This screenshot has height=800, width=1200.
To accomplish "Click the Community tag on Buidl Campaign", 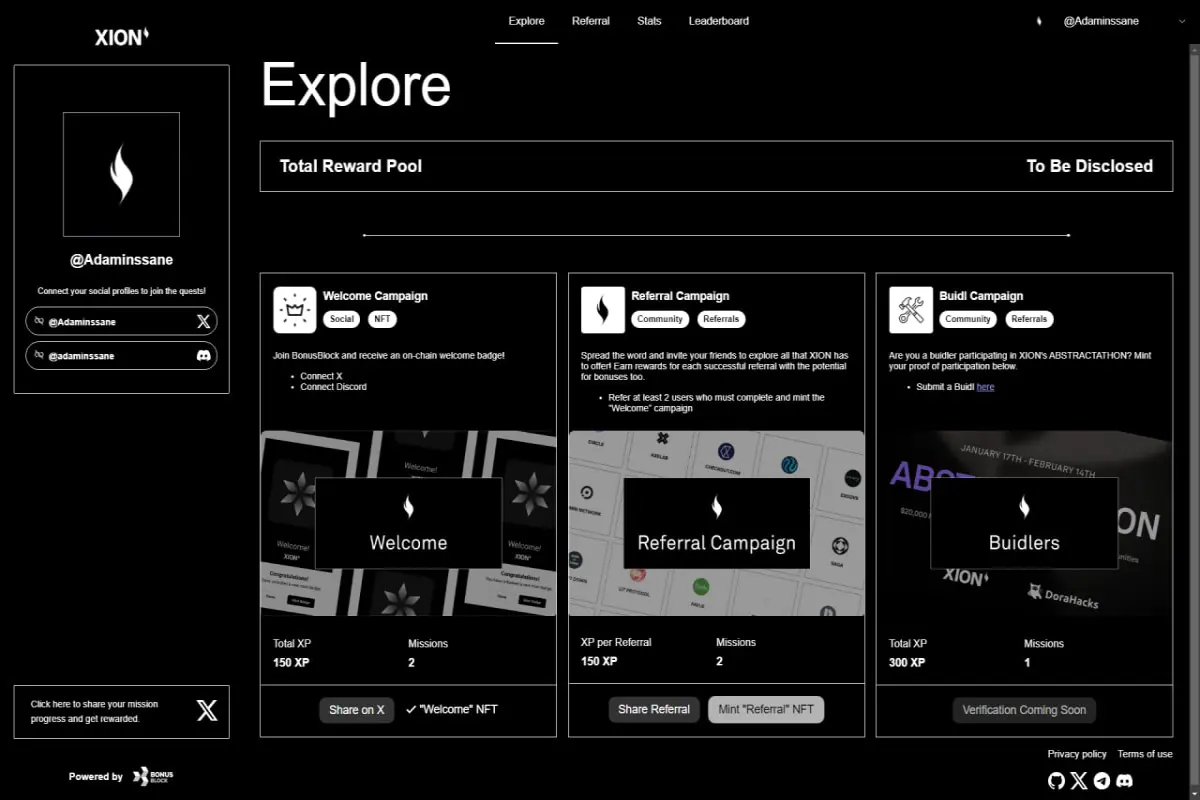I will click(x=968, y=319).
